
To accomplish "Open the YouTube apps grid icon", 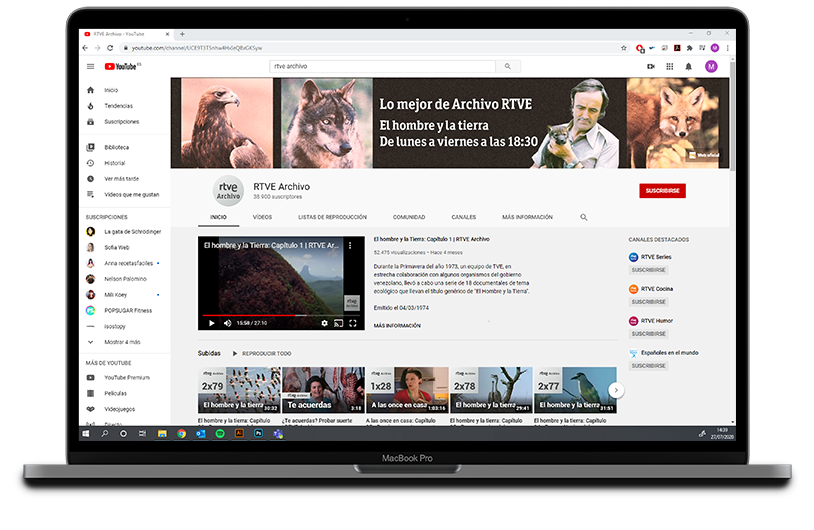I will [670, 67].
